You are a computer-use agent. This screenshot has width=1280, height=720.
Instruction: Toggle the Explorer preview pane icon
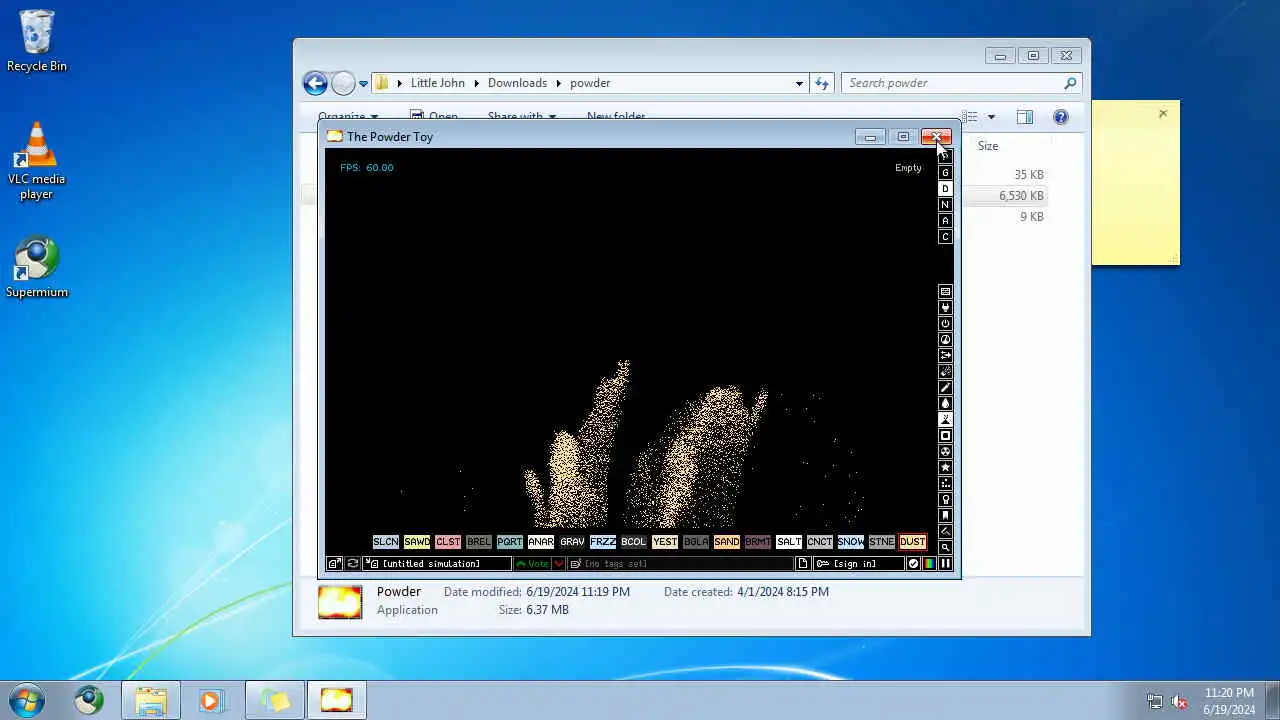[x=1025, y=117]
